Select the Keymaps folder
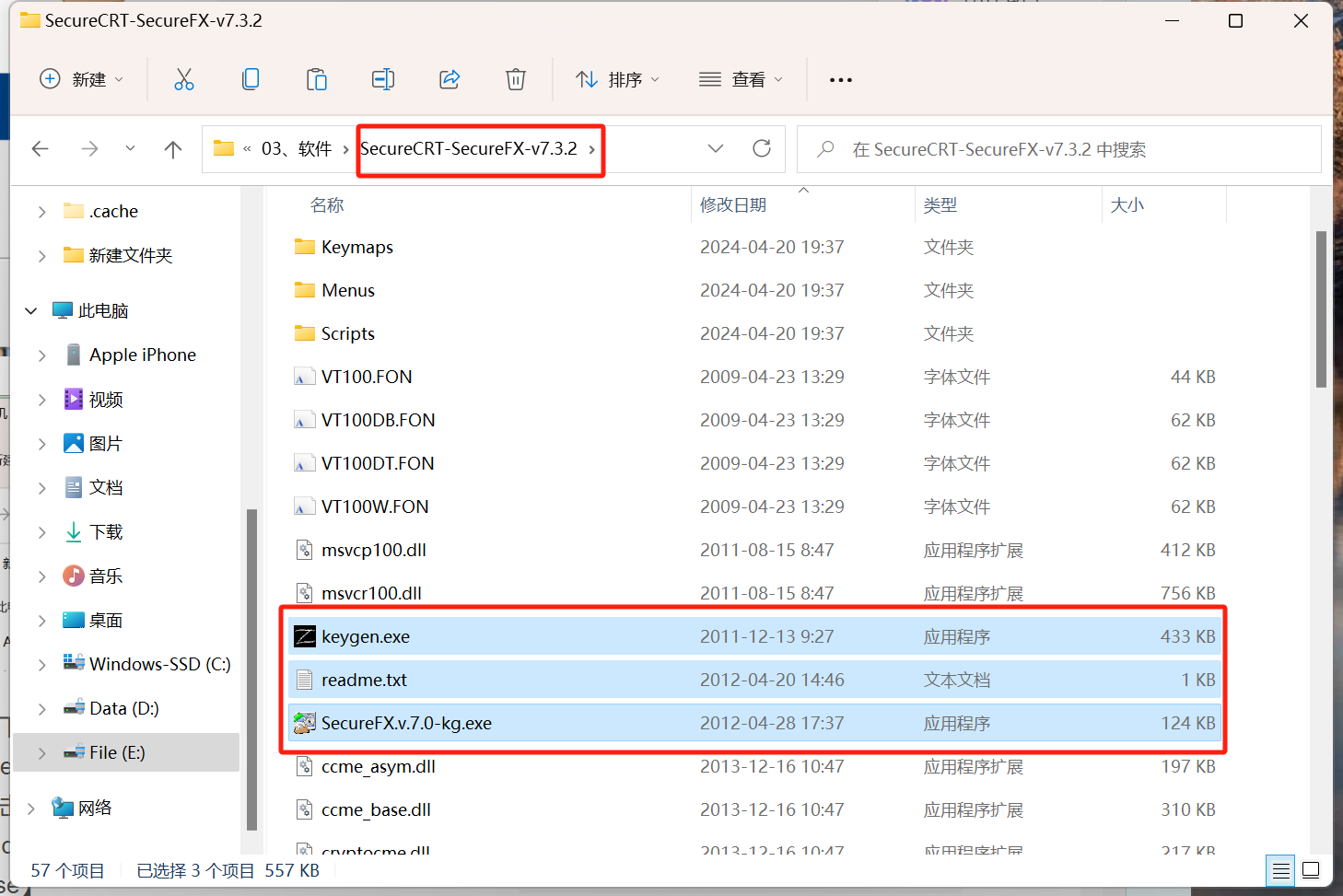 click(755, 247)
